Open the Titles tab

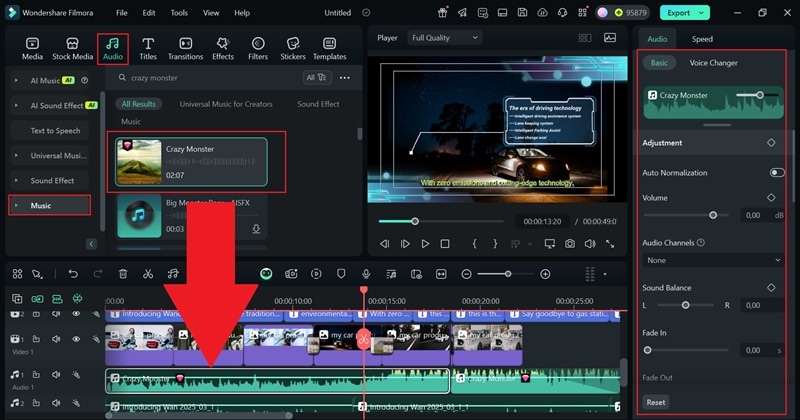pos(148,49)
